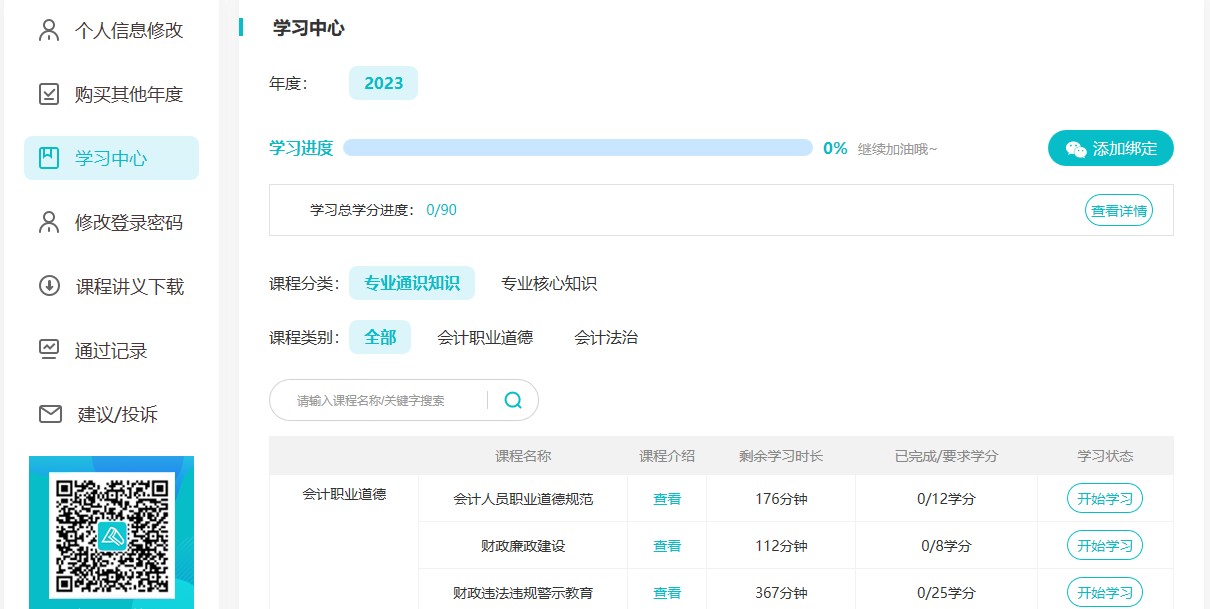
Task: Start learning 财政廉政建设 course
Action: (1104, 545)
